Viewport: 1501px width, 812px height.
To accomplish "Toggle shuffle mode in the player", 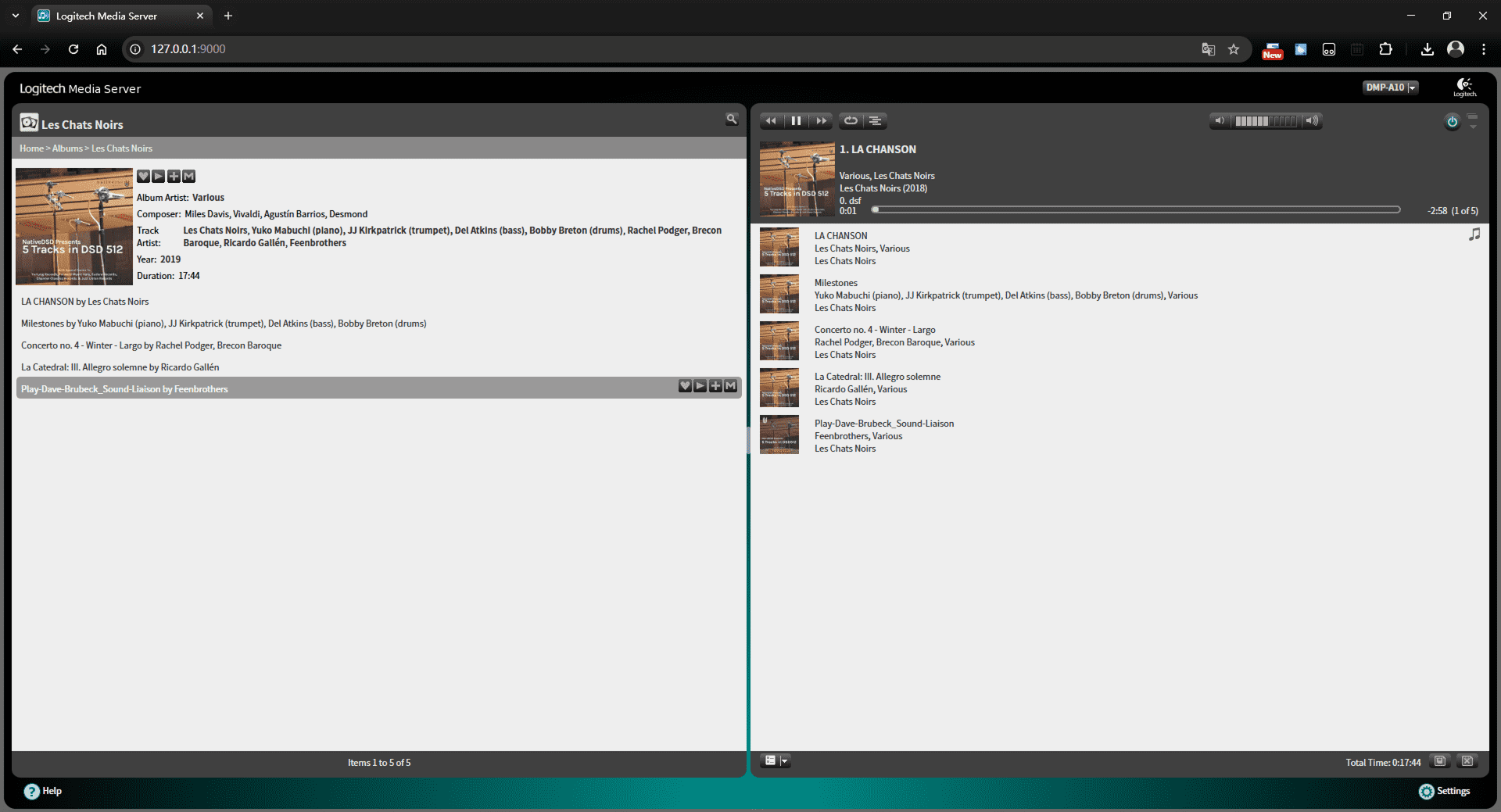I will click(x=876, y=121).
